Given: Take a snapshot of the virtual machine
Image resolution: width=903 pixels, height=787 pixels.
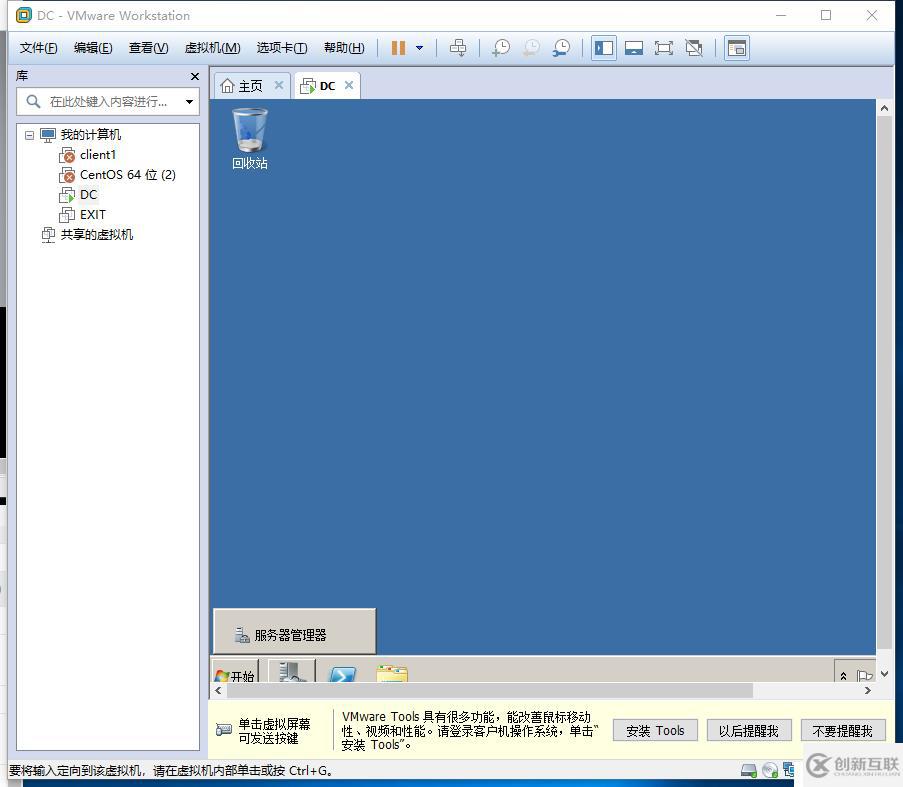Looking at the screenshot, I should (501, 48).
